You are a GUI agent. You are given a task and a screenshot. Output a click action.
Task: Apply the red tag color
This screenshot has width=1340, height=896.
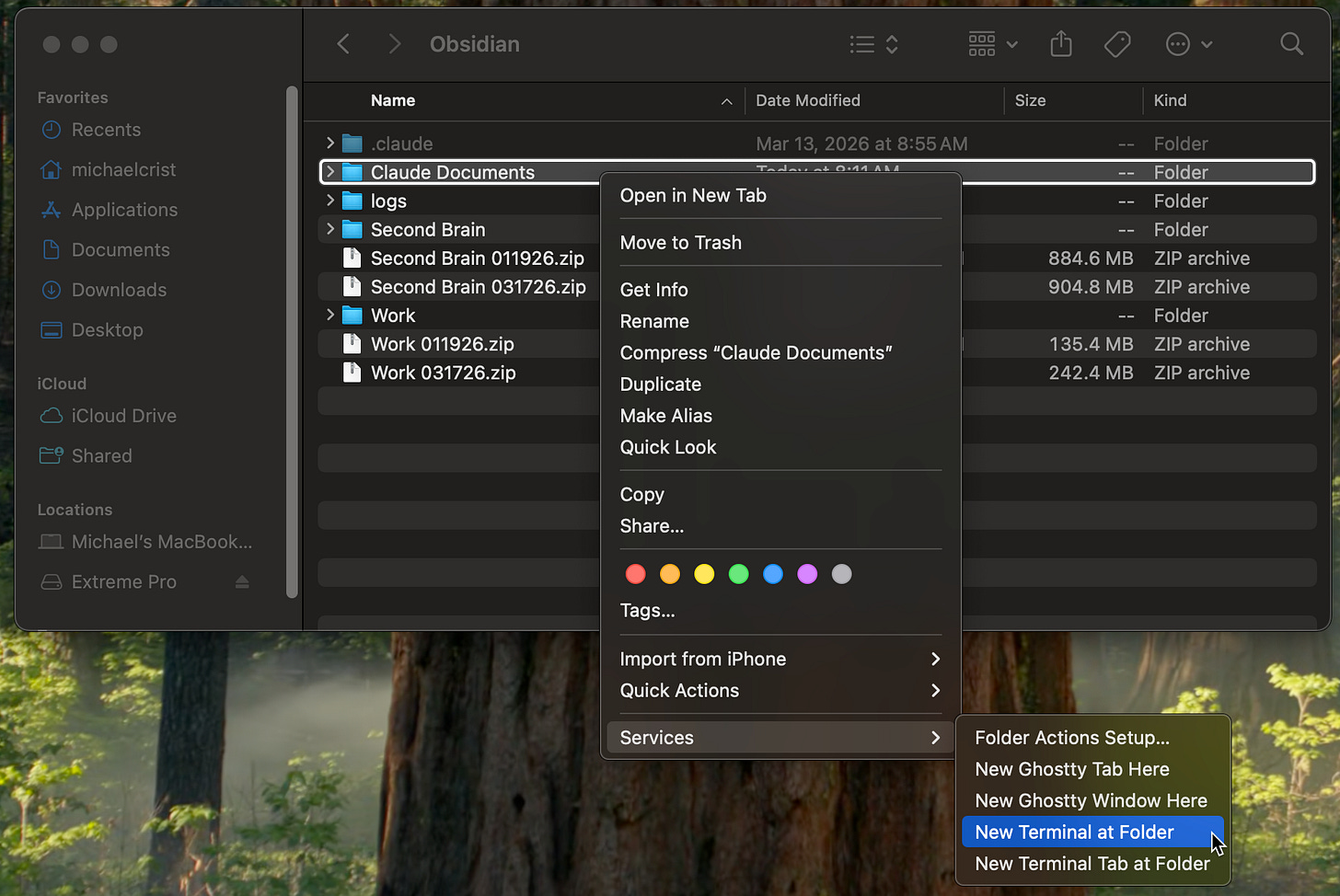pyautogui.click(x=635, y=574)
